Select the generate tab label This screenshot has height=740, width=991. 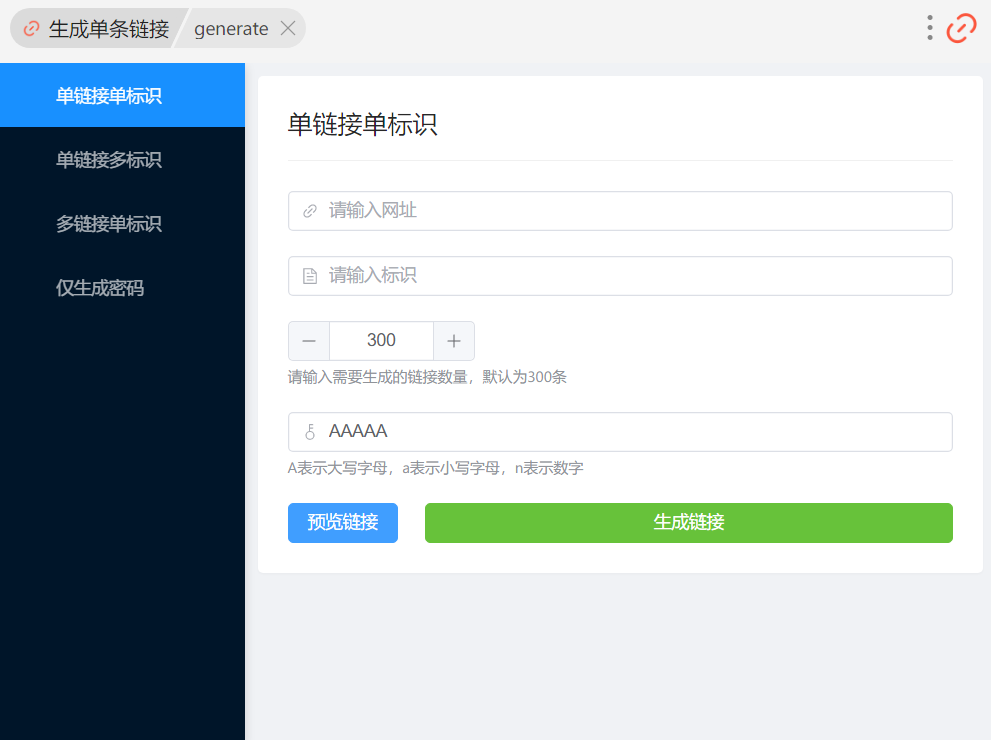coord(231,29)
